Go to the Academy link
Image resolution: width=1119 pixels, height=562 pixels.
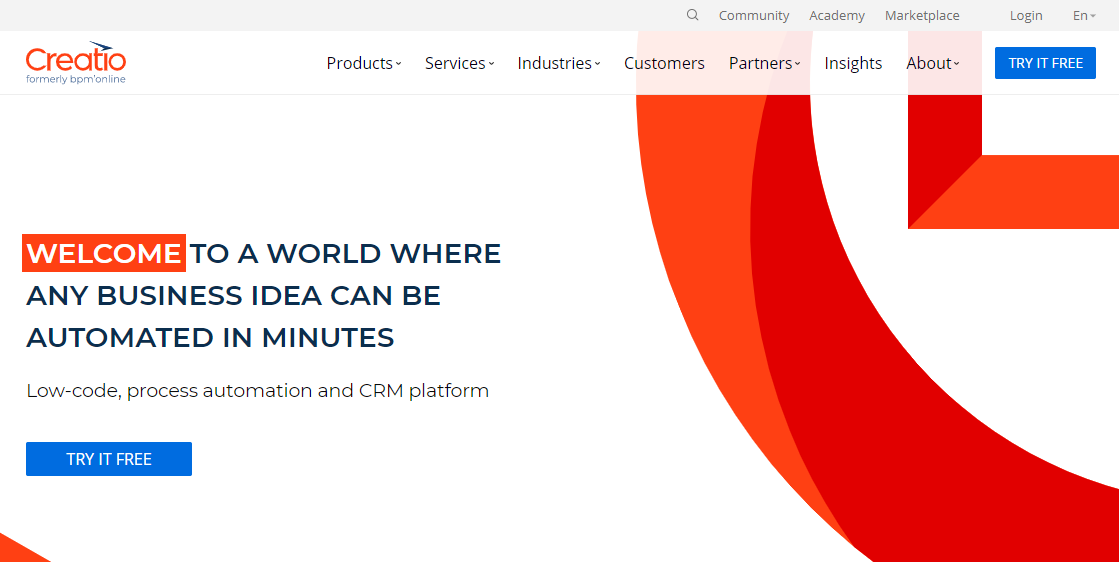pyautogui.click(x=836, y=16)
